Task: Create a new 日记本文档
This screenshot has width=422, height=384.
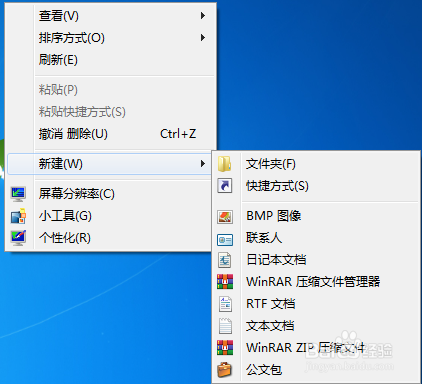Action: [x=316, y=260]
